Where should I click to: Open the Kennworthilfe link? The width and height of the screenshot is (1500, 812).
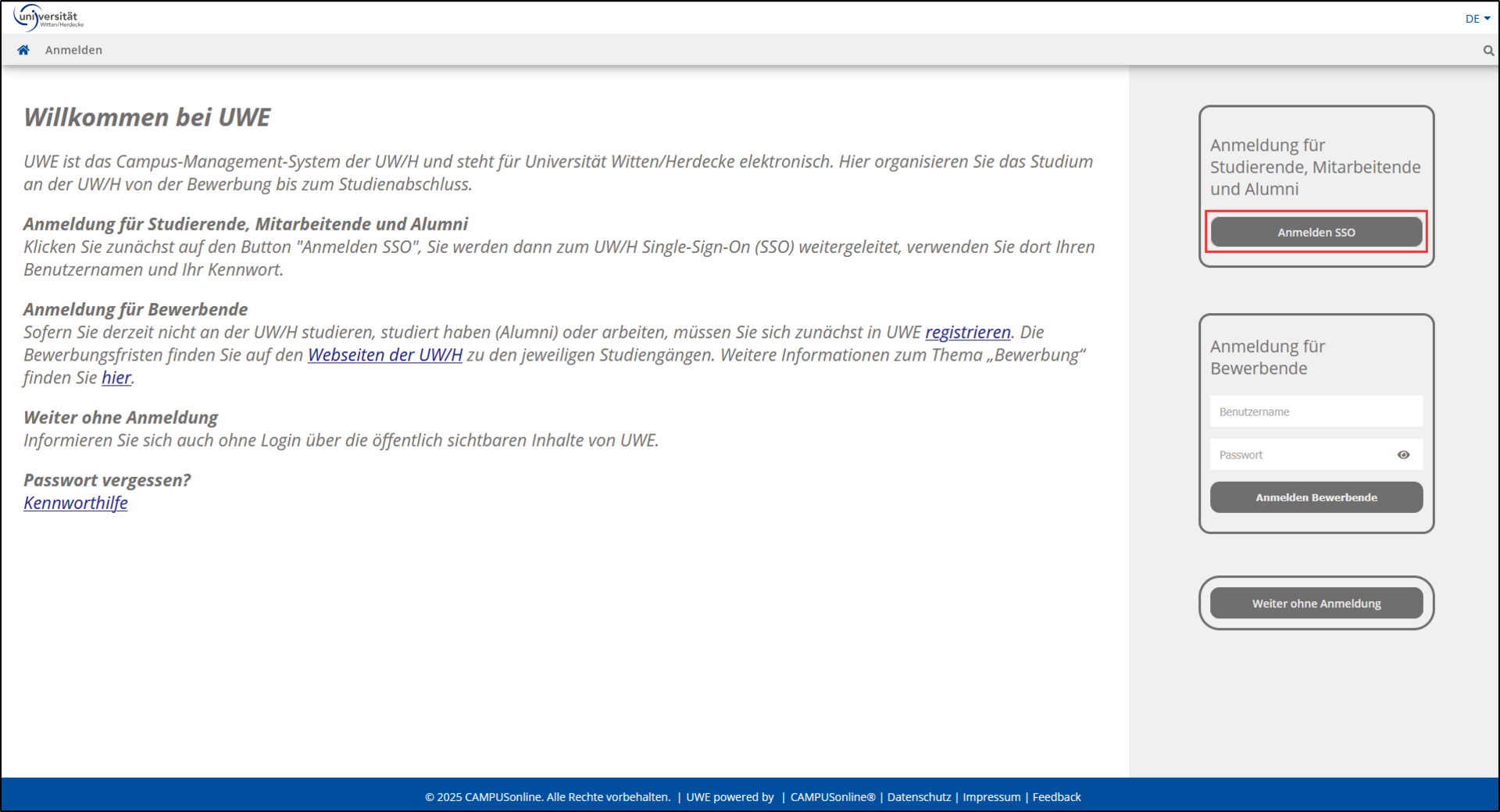coord(76,504)
